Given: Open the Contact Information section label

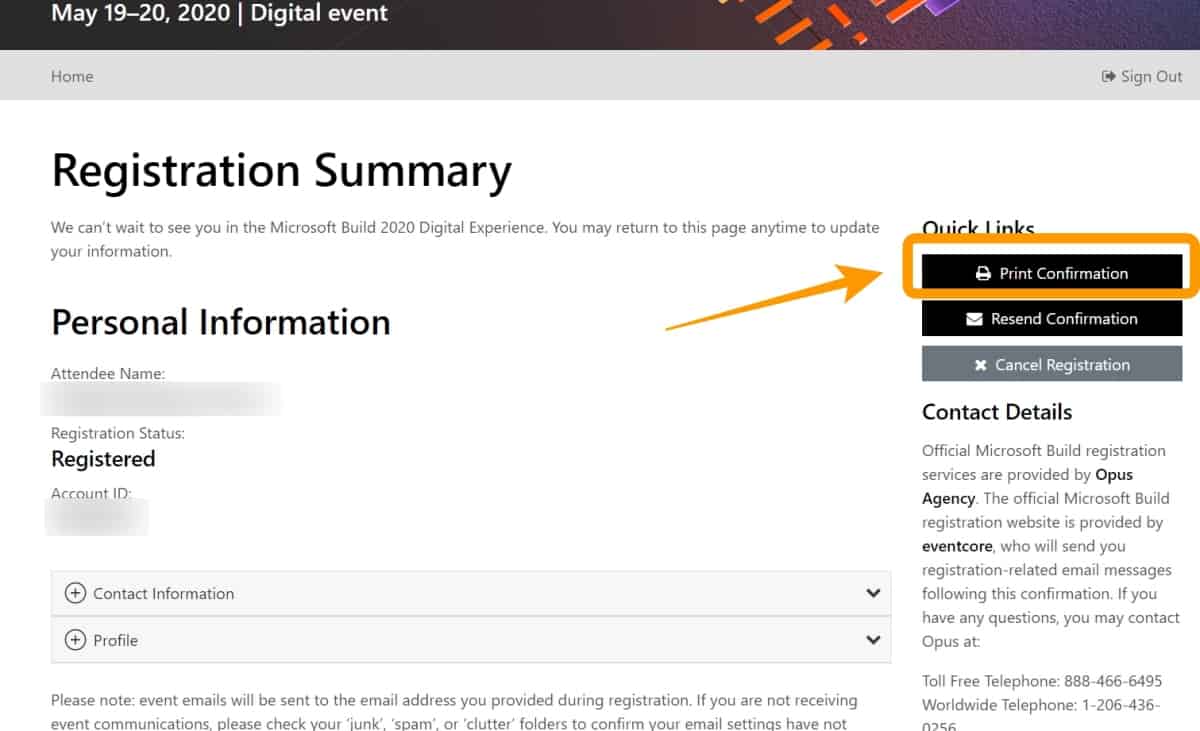Looking at the screenshot, I should click(163, 593).
